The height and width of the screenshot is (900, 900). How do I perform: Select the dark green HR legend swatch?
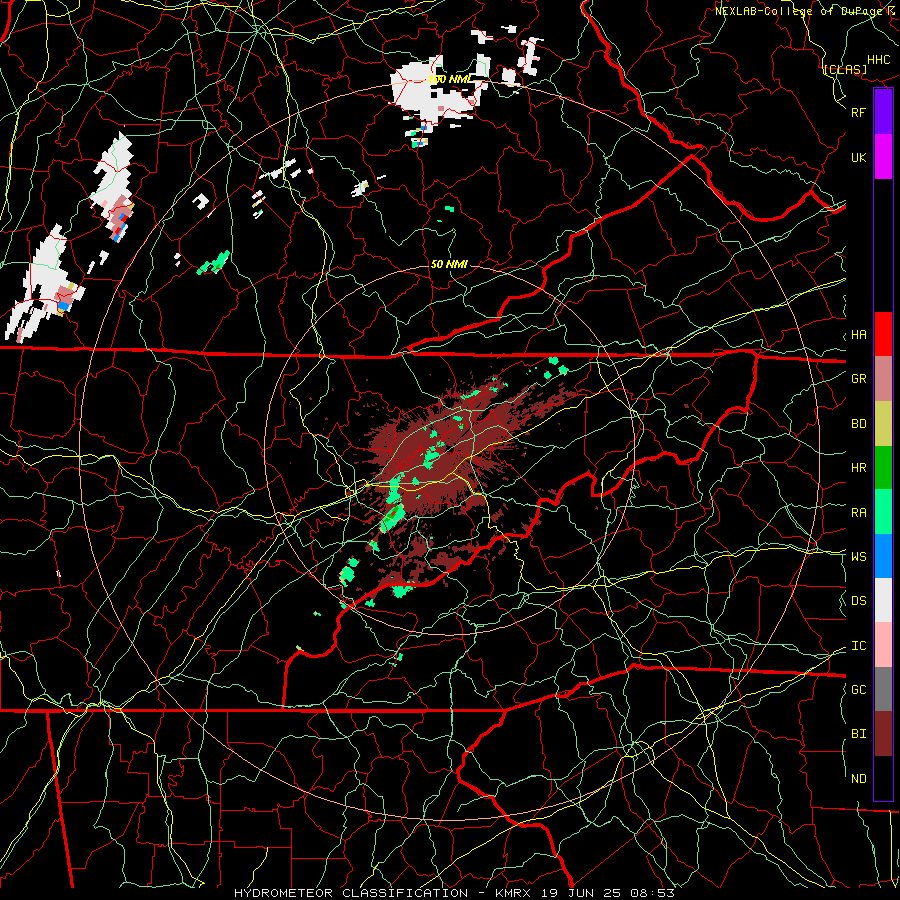(883, 468)
